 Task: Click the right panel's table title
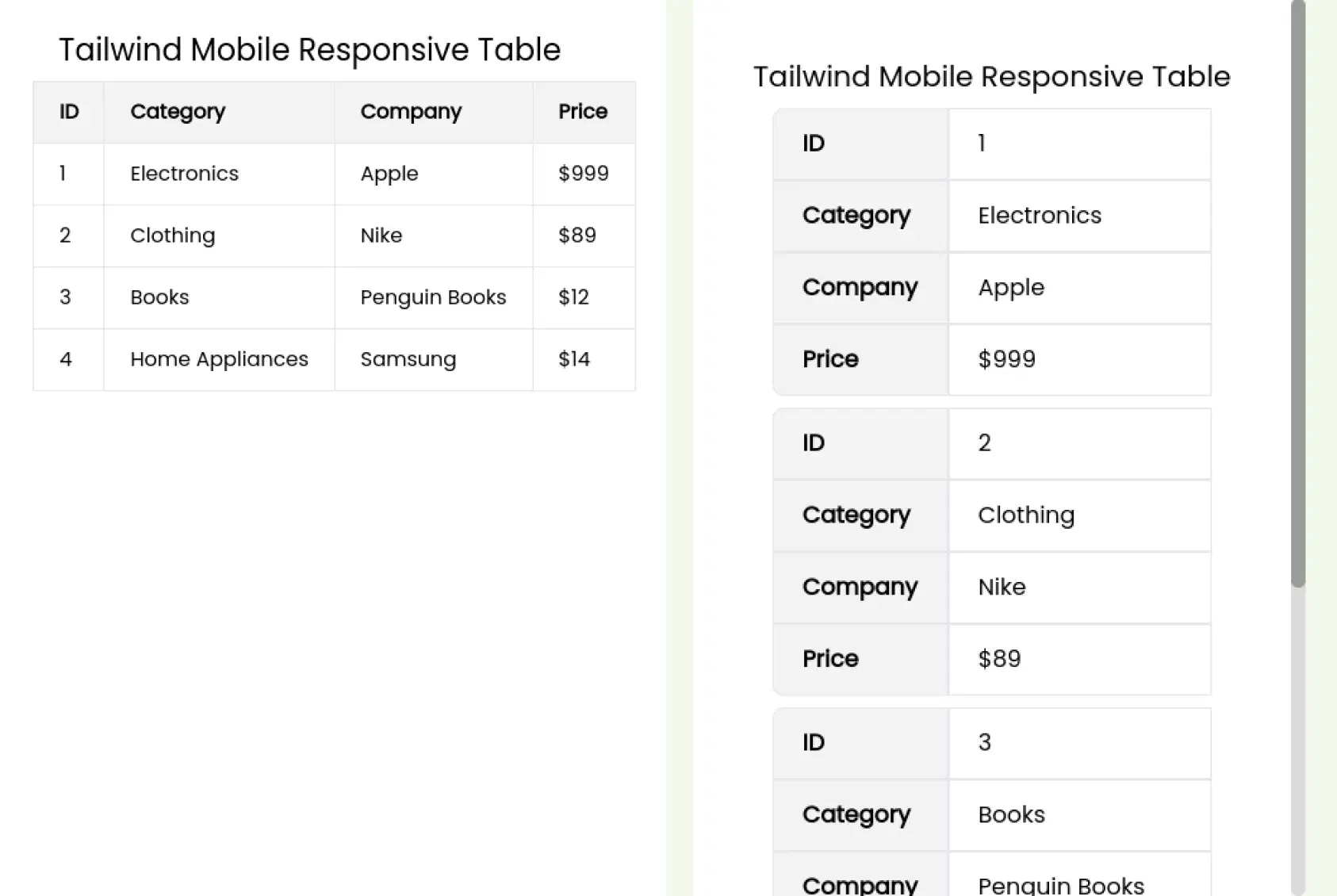(991, 76)
